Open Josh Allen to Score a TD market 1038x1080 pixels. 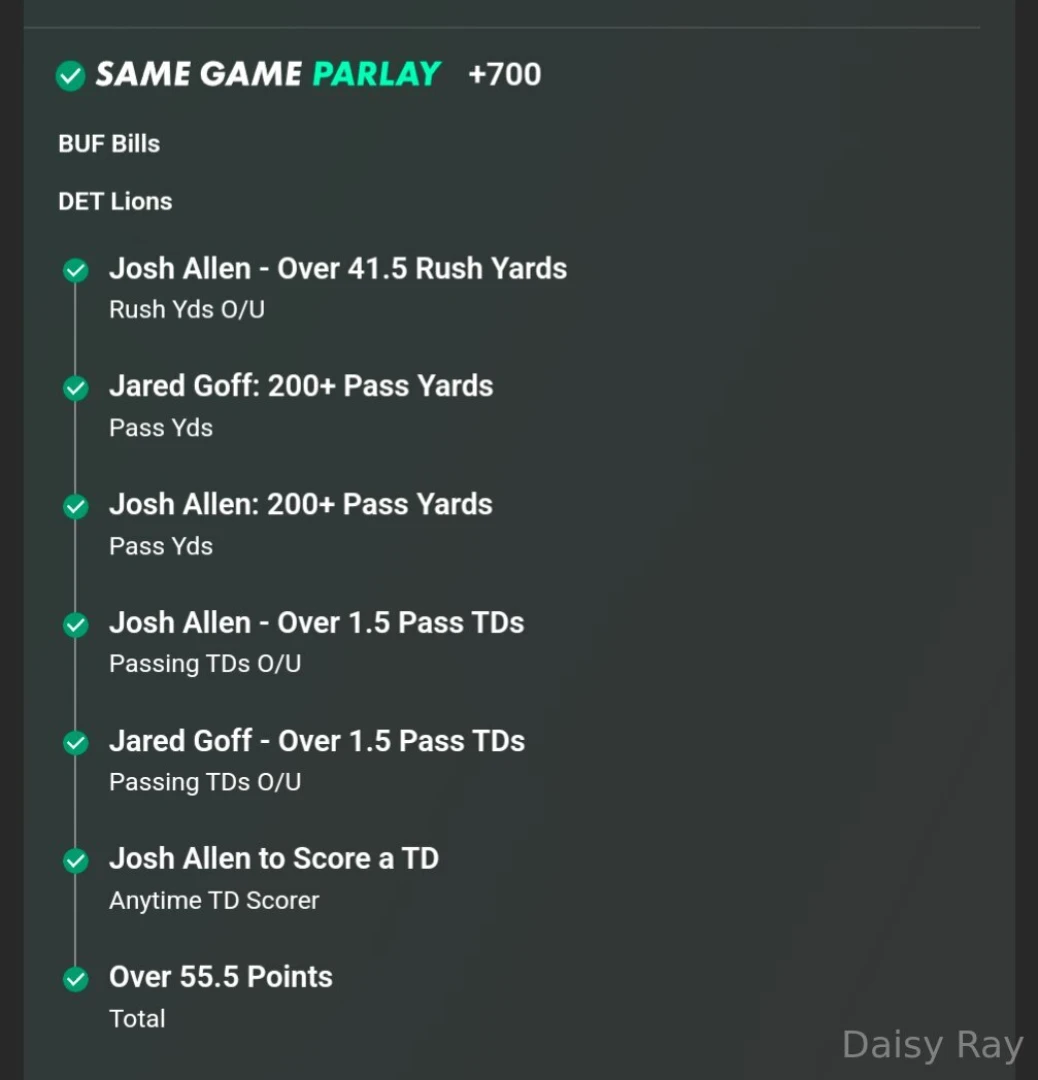coord(273,860)
